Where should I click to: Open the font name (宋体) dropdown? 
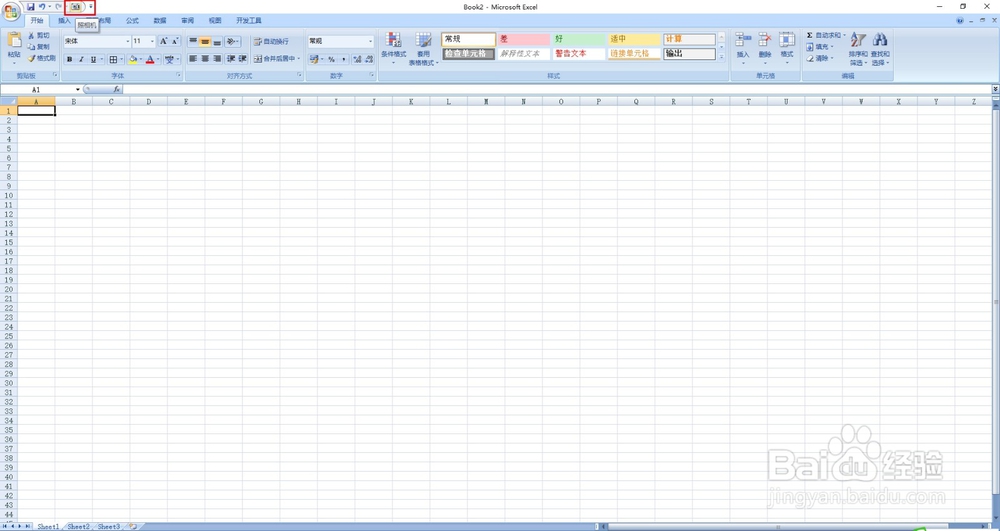click(x=128, y=41)
